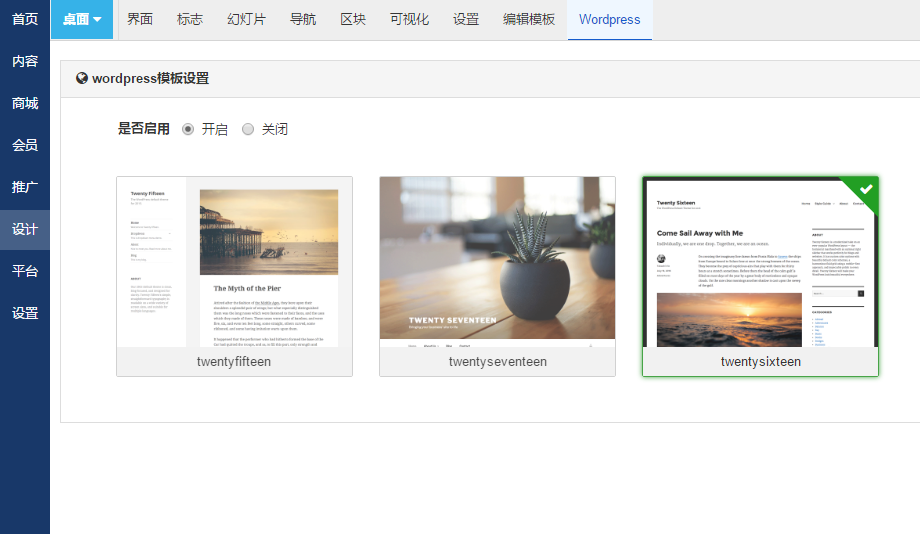Open the 首页 sidebar item
This screenshot has height=534, width=920.
(x=25, y=19)
